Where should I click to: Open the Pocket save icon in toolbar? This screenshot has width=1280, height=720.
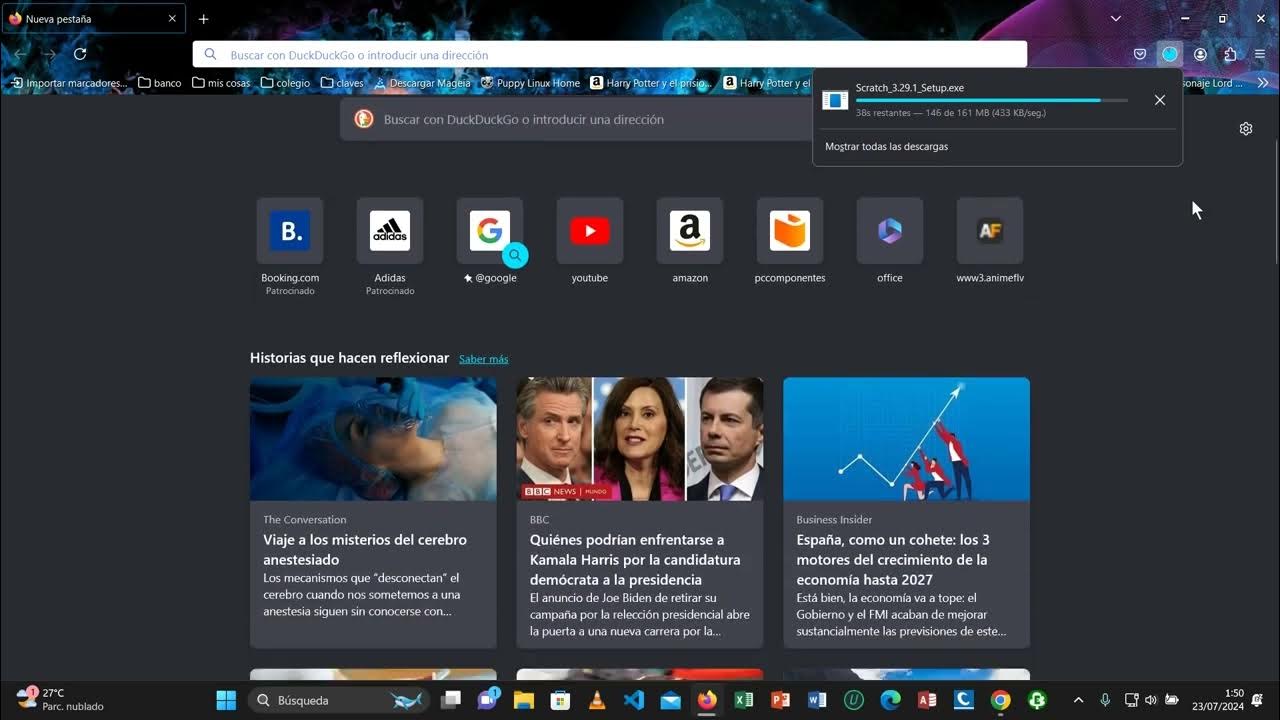(x=1140, y=54)
